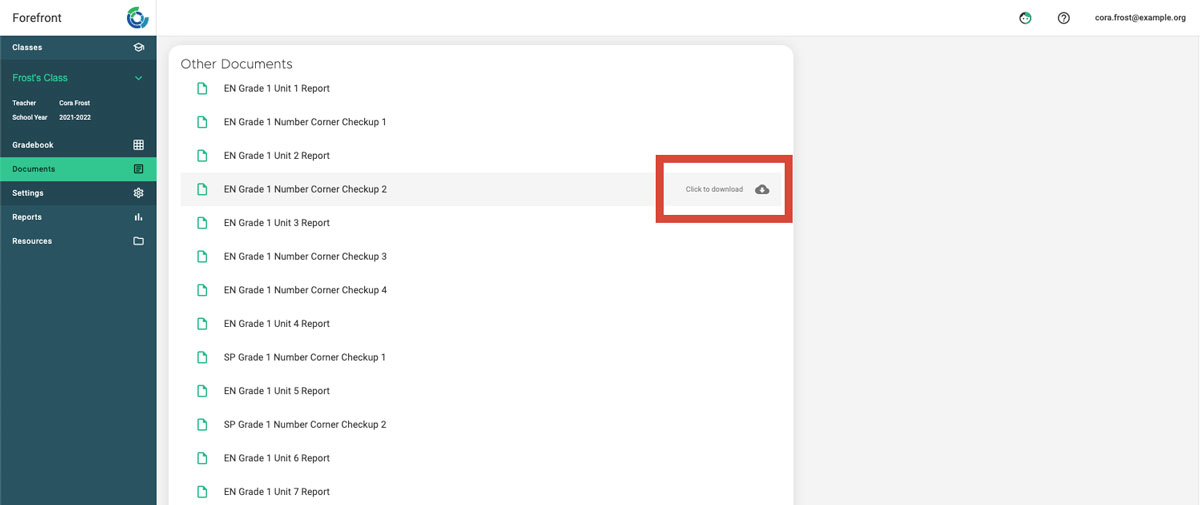Open EN Grade 1 Unit 5 Report

(x=277, y=391)
